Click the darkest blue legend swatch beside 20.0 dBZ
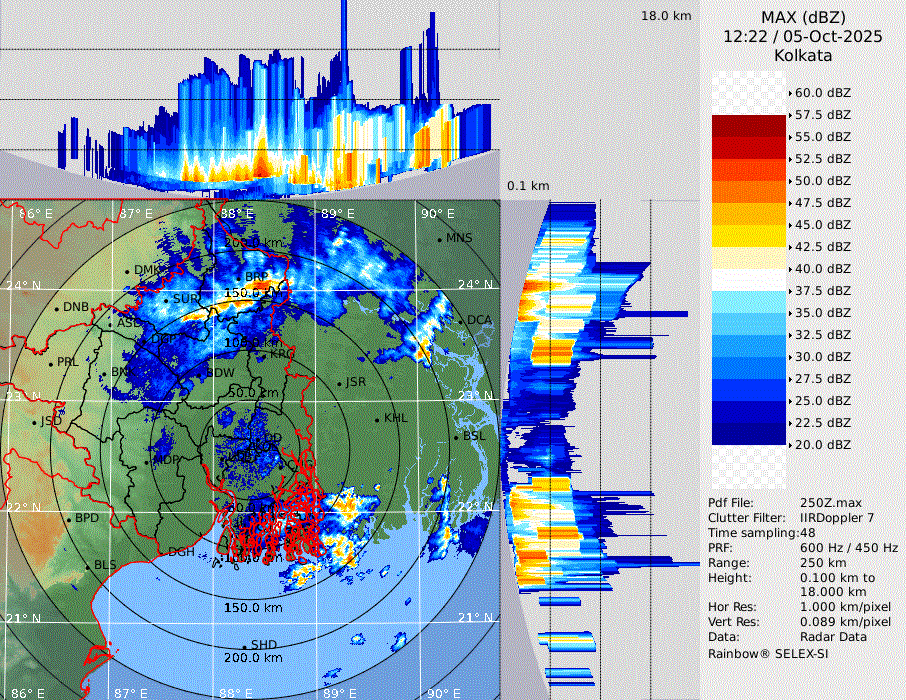The image size is (906, 700). point(749,434)
